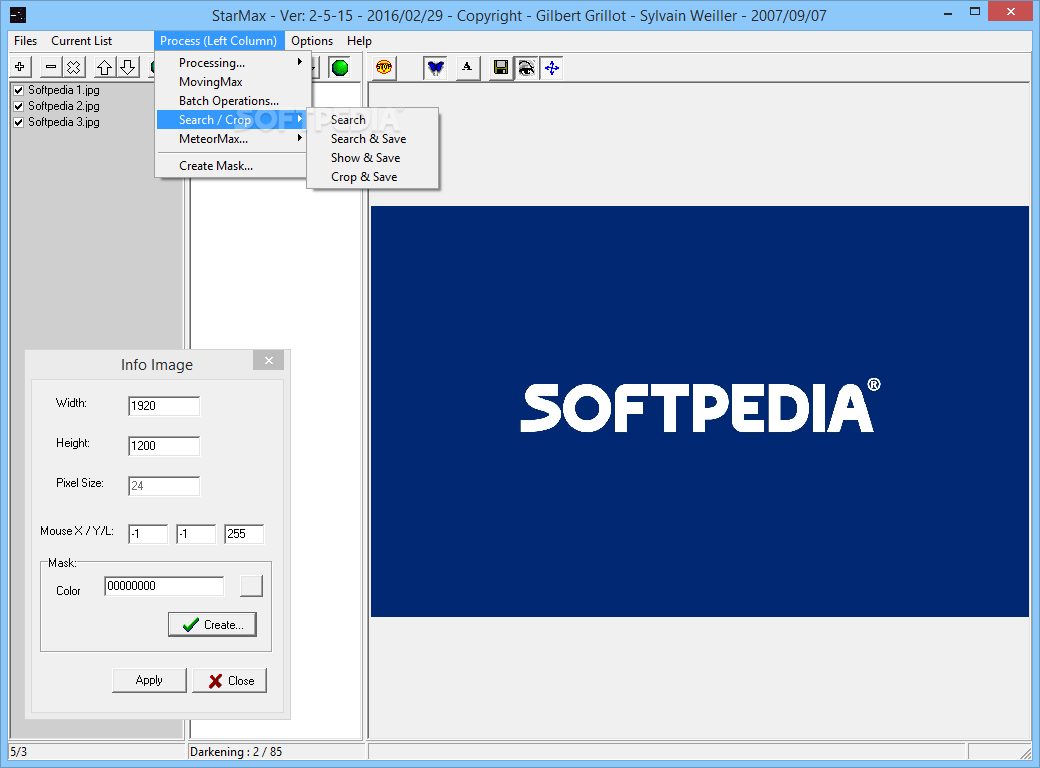The height and width of the screenshot is (768, 1040).
Task: Click the Mouse L value field showing 255
Action: pyautogui.click(x=244, y=534)
